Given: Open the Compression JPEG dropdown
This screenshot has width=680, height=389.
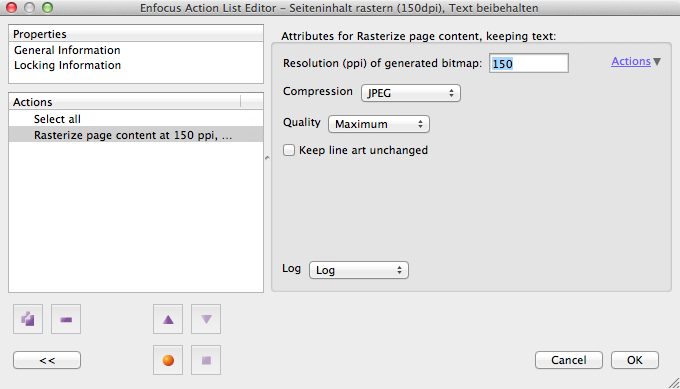Looking at the screenshot, I should 411,93.
